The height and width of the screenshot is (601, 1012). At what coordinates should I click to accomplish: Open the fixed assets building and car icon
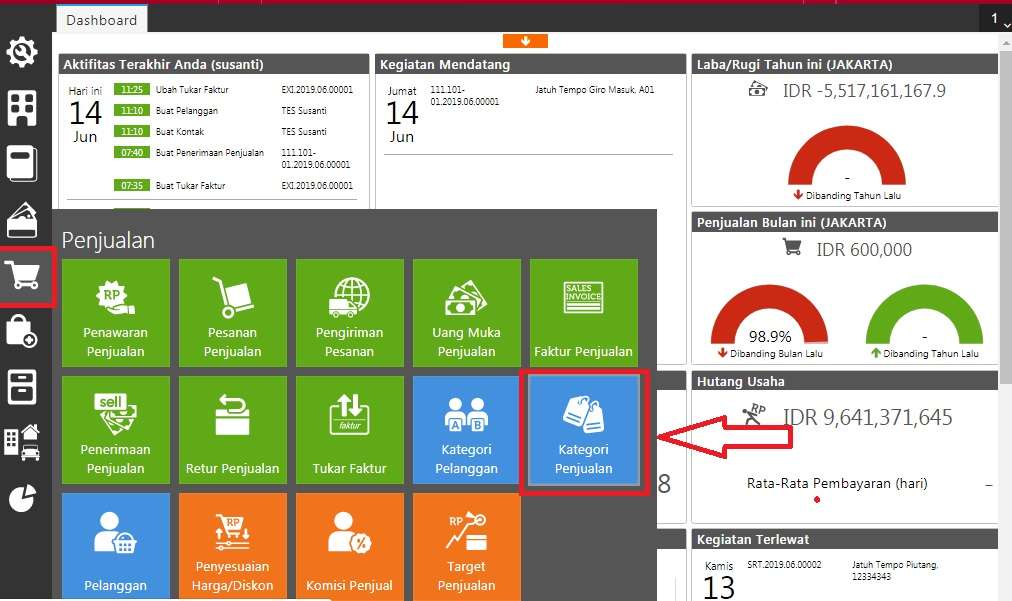tap(22, 443)
